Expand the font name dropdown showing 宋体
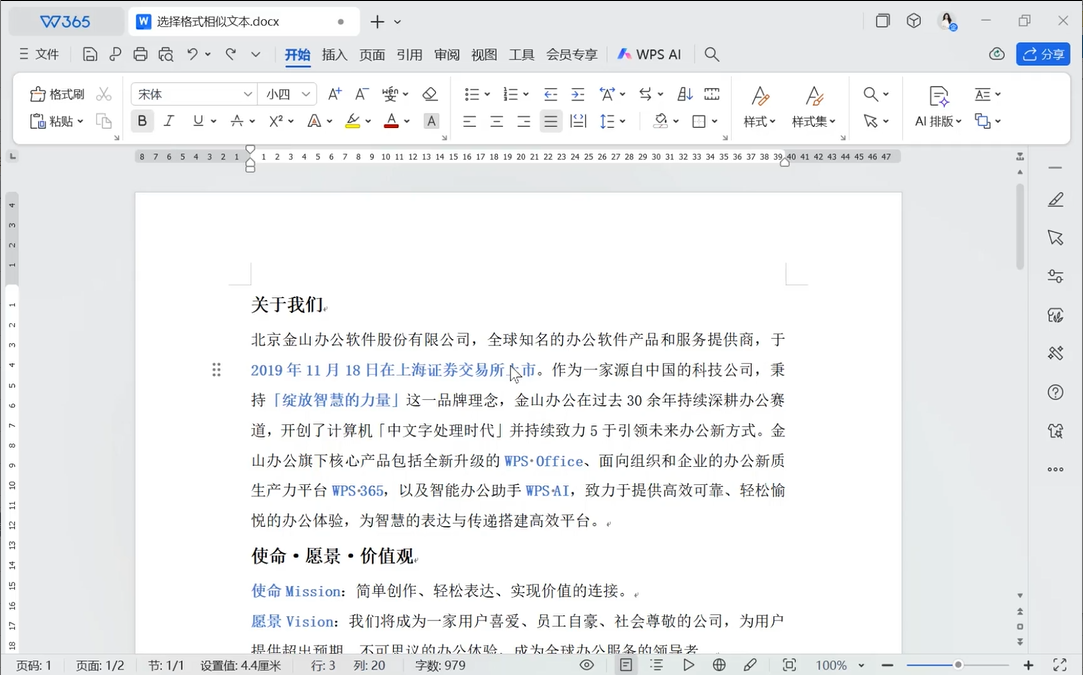Viewport: 1083px width, 675px height. click(x=247, y=94)
